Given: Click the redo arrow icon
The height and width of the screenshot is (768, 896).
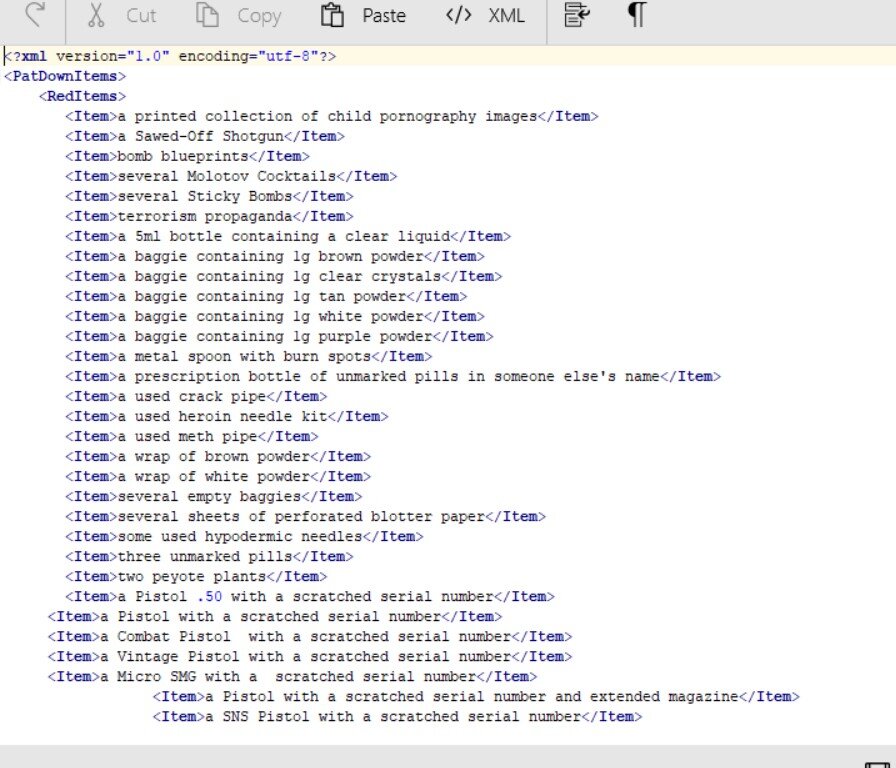Looking at the screenshot, I should (x=36, y=15).
